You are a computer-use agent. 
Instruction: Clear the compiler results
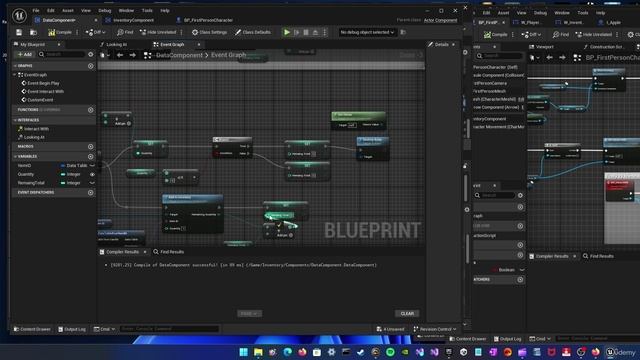click(407, 313)
